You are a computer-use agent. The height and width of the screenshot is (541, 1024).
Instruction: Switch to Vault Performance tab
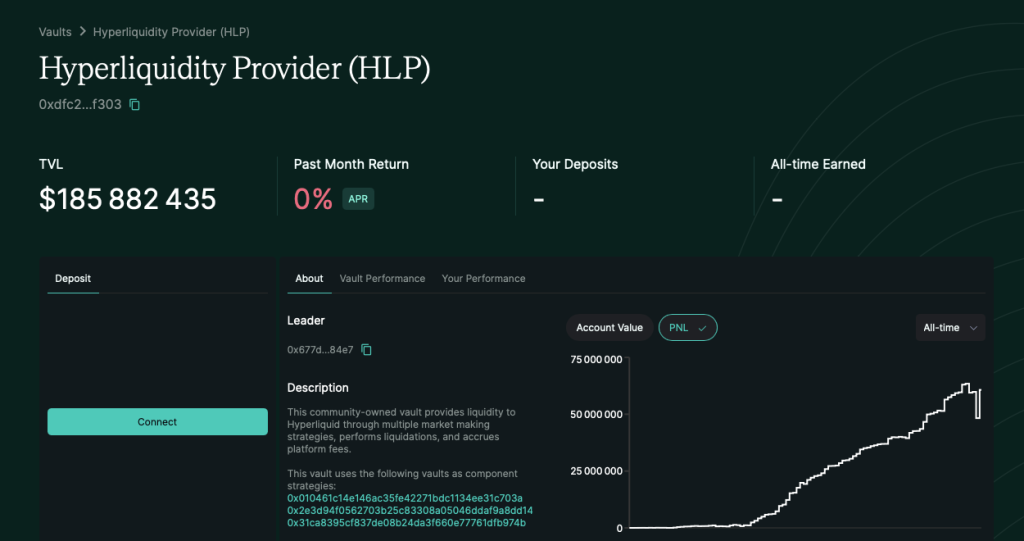382,278
